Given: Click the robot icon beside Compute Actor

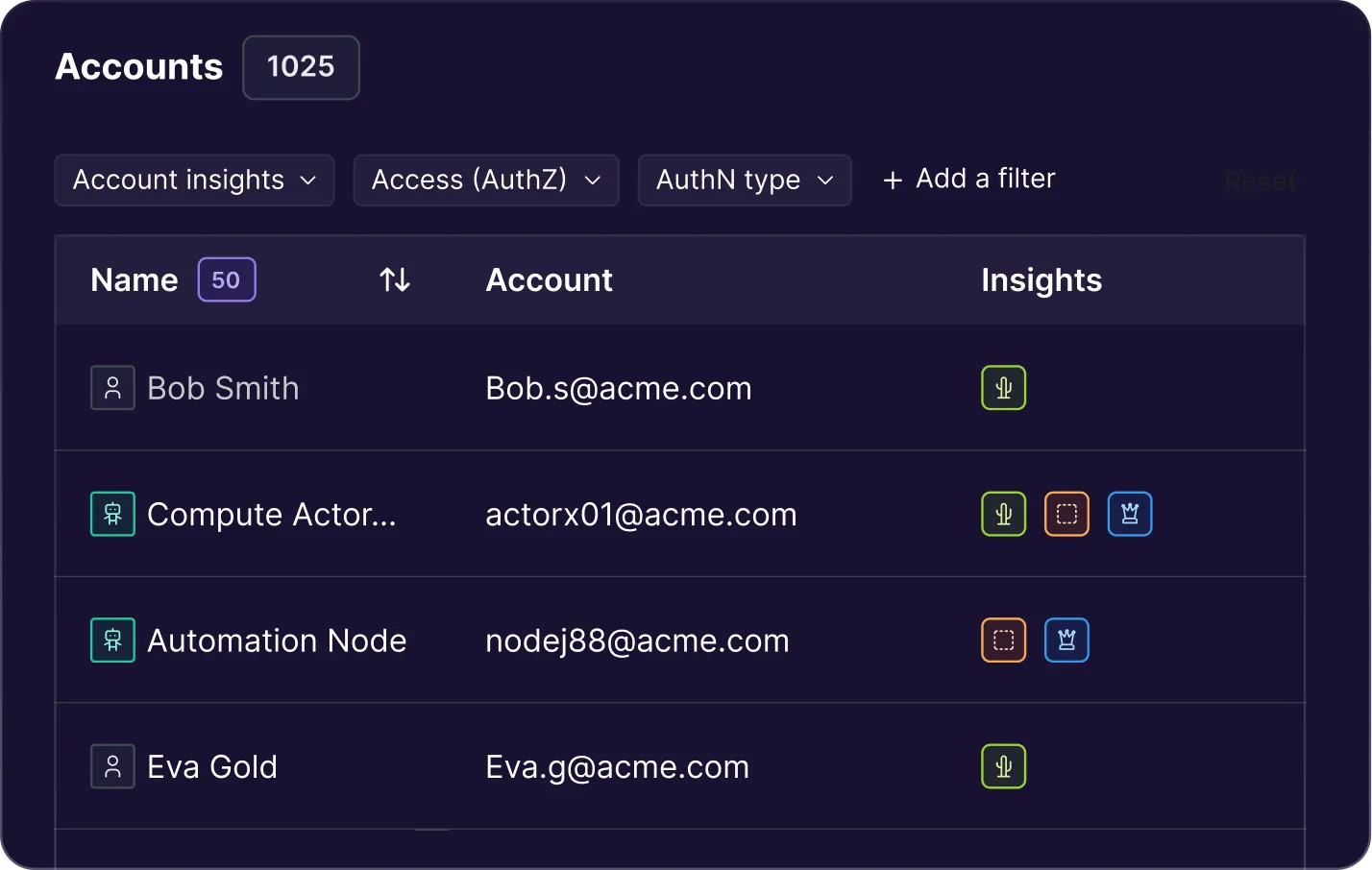Looking at the screenshot, I should [112, 514].
